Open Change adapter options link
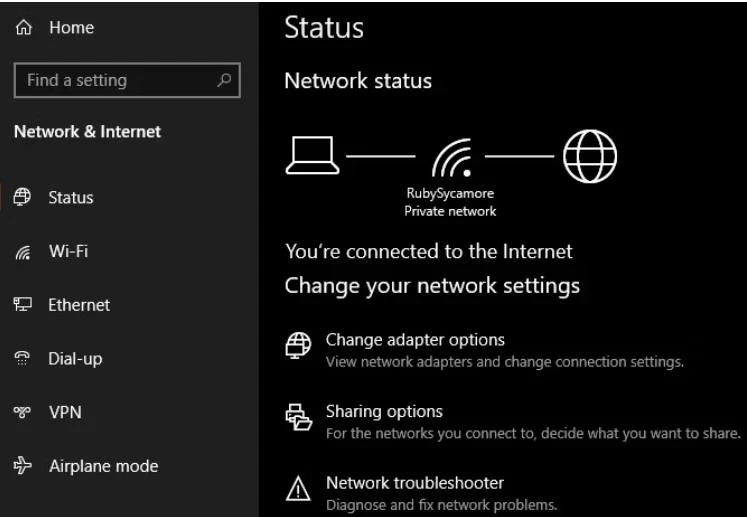Screen dimensions: 747x517 [415, 340]
